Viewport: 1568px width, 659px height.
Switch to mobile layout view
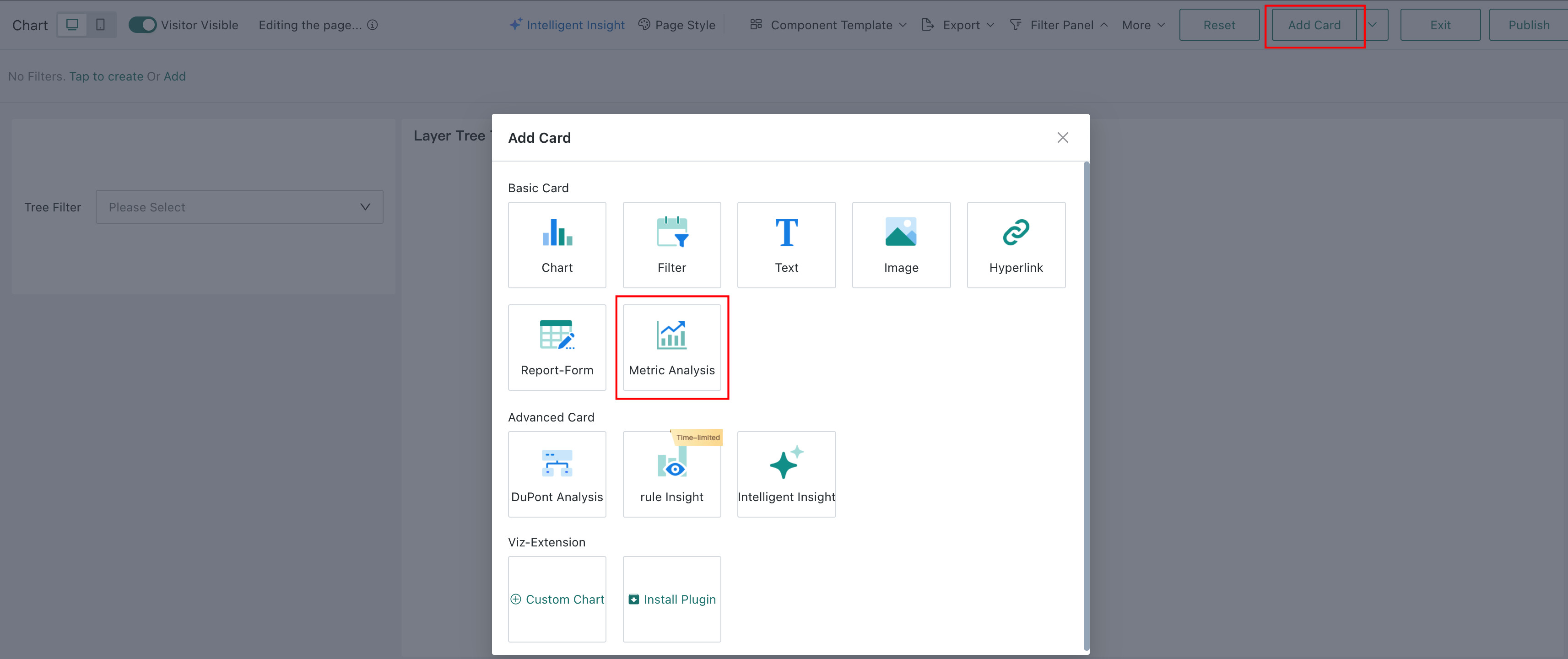[100, 25]
